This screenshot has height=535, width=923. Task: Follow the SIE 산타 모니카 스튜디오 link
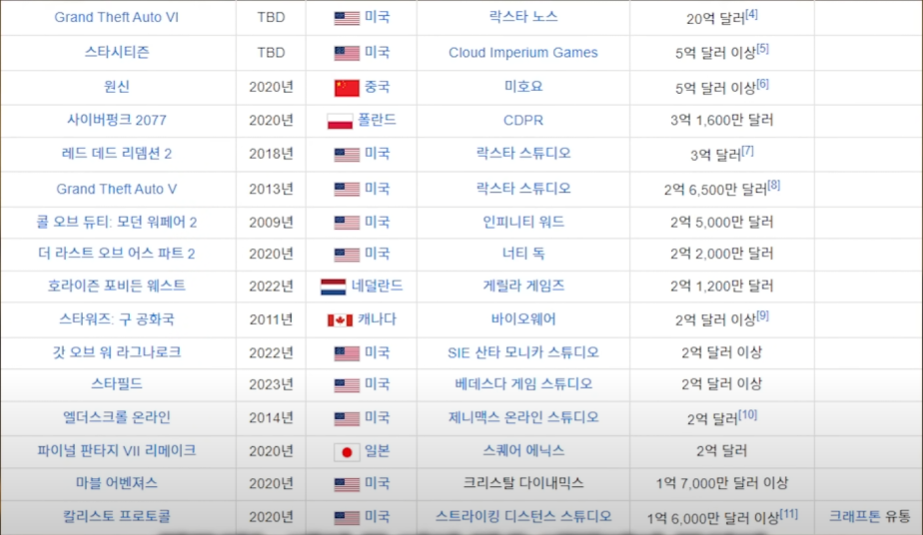pyautogui.click(x=523, y=353)
